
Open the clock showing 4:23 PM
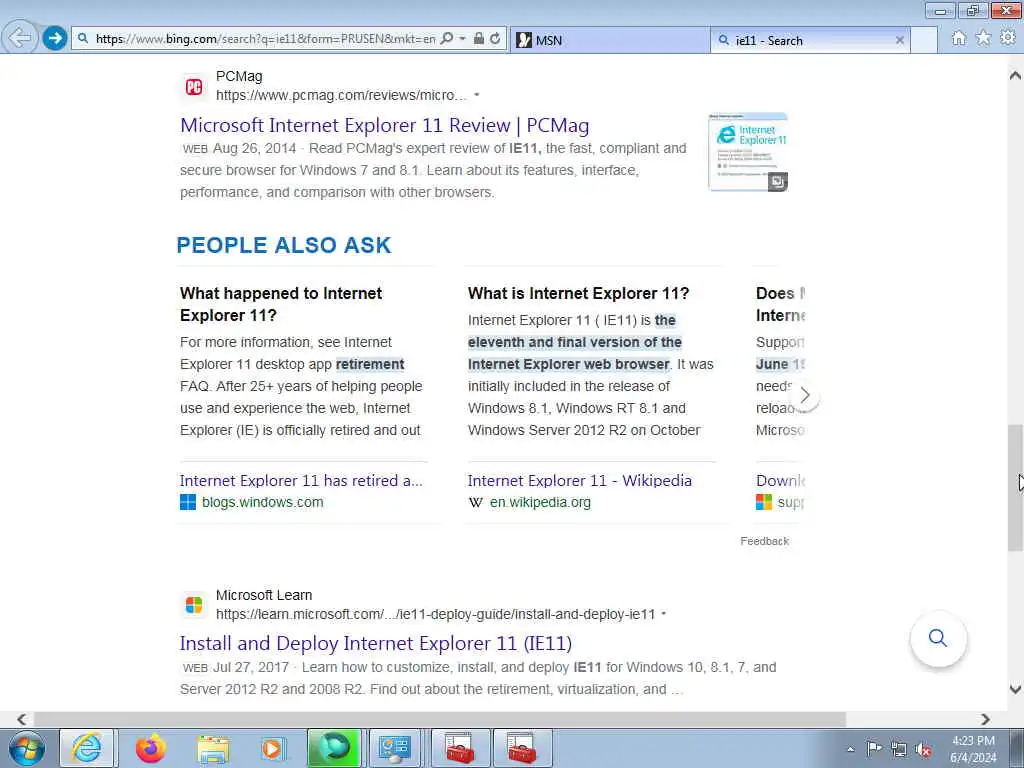973,749
